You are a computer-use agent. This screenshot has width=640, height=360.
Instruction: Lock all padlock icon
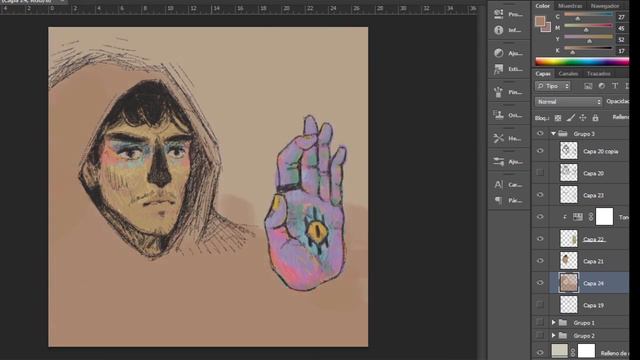click(x=595, y=118)
